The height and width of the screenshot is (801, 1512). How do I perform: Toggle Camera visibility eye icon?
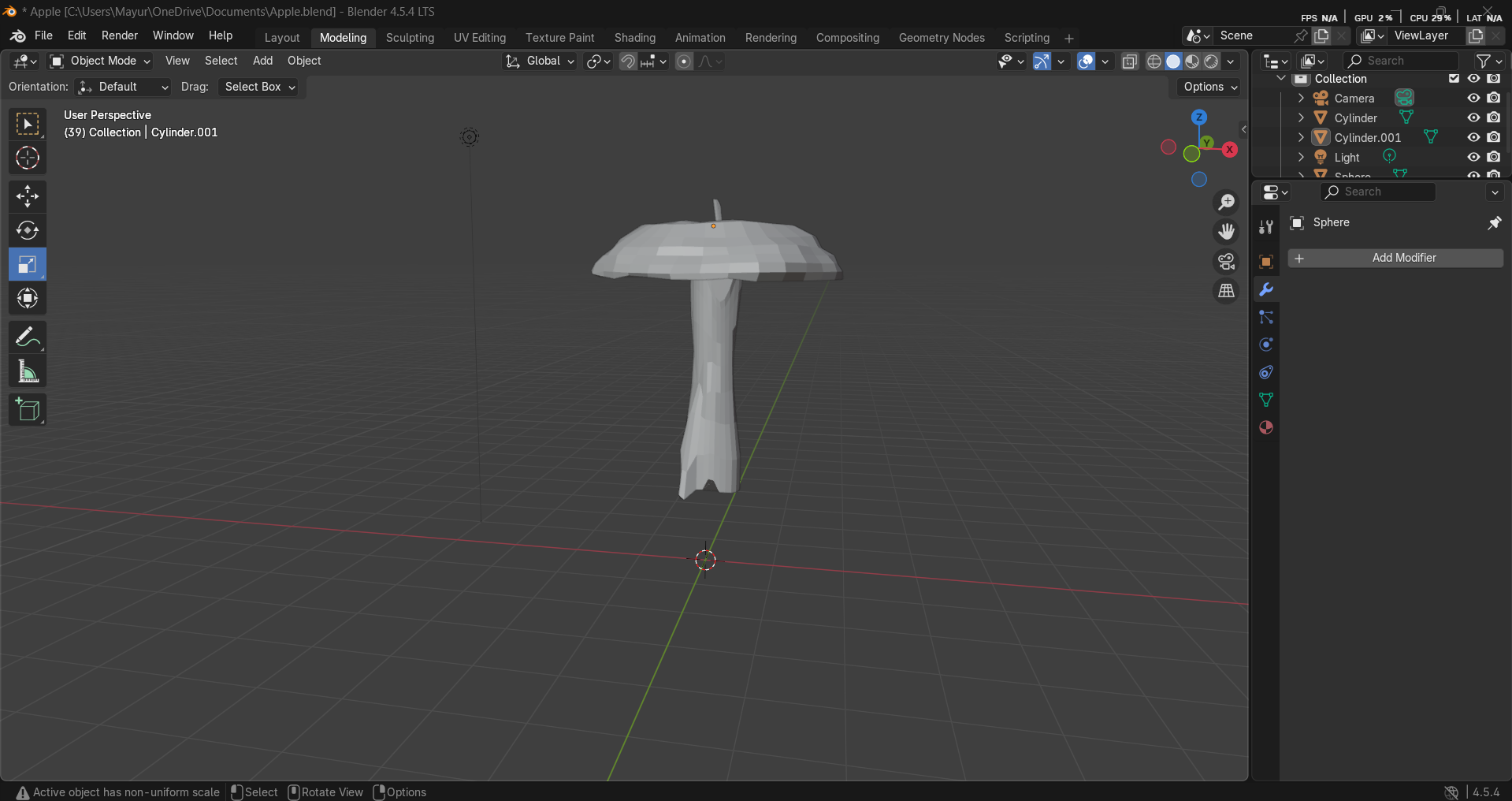1473,98
